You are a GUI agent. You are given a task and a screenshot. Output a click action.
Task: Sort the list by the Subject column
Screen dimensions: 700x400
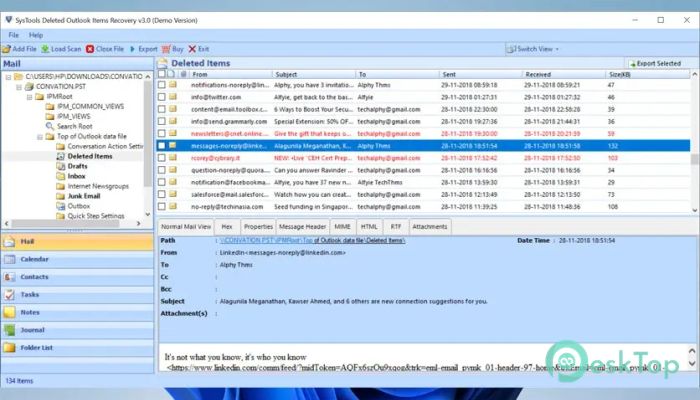click(x=313, y=74)
